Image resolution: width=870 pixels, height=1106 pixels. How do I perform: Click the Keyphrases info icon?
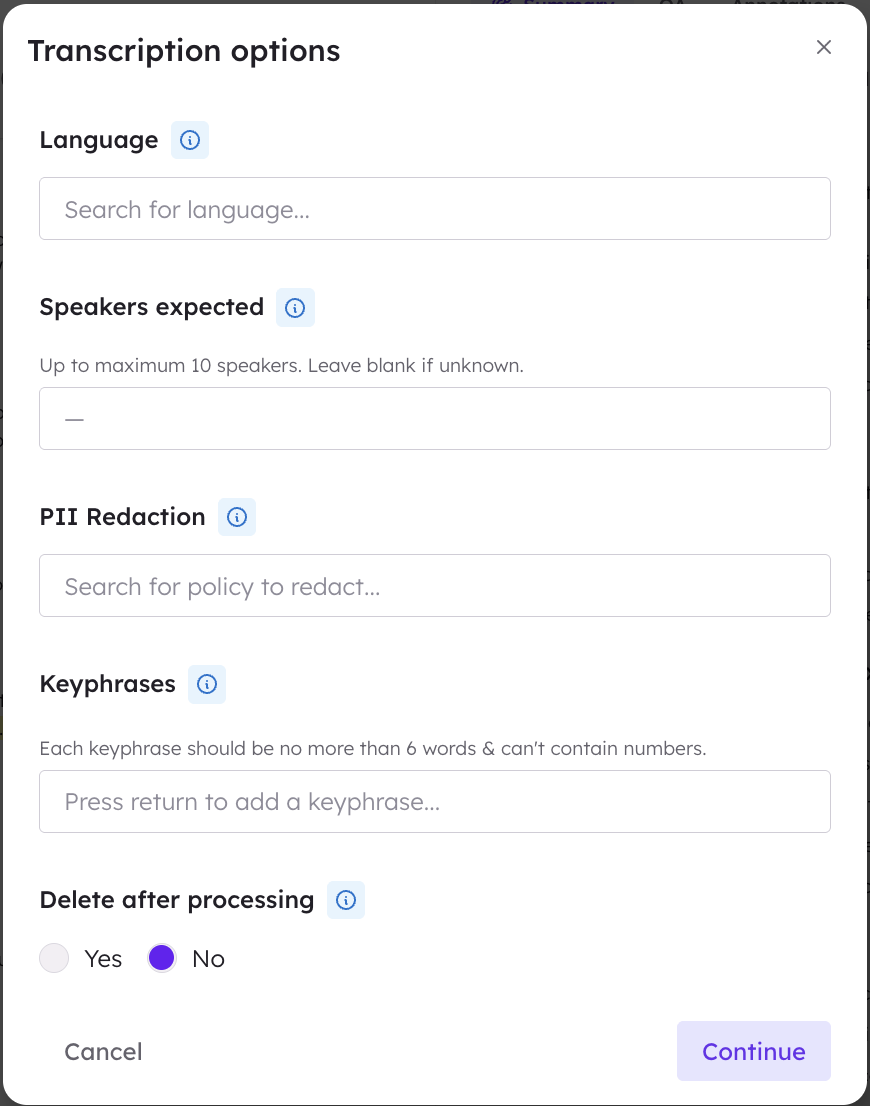pos(207,684)
